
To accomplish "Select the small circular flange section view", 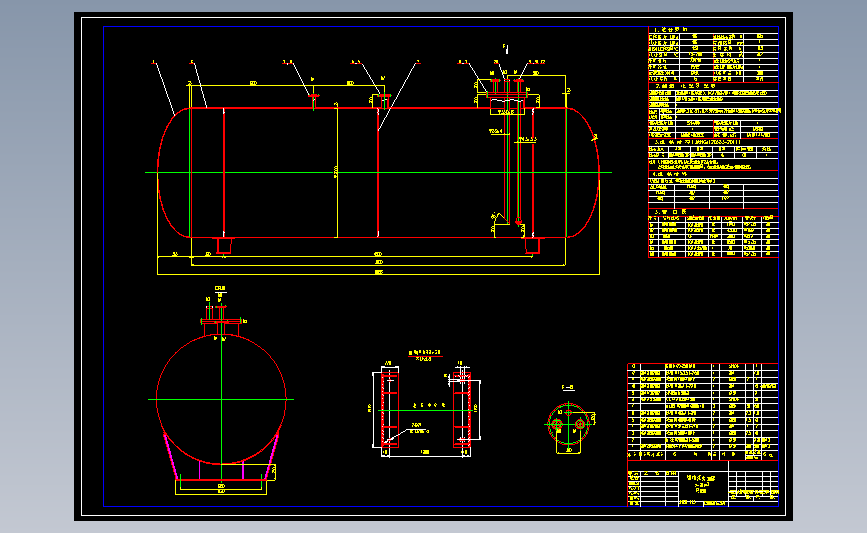I will pyautogui.click(x=569, y=425).
